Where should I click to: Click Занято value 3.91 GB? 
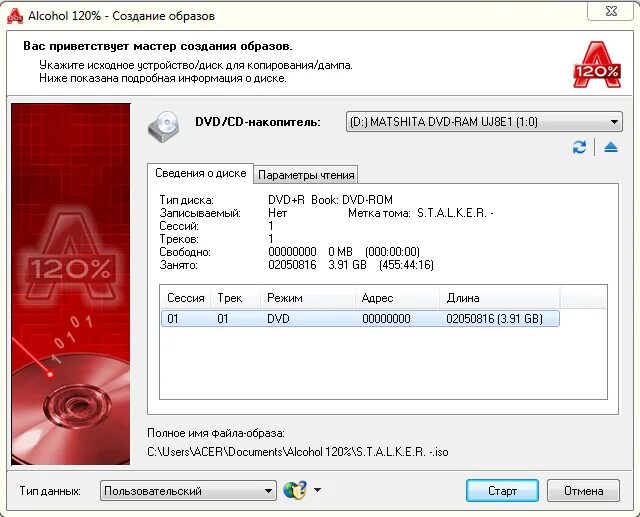347,265
